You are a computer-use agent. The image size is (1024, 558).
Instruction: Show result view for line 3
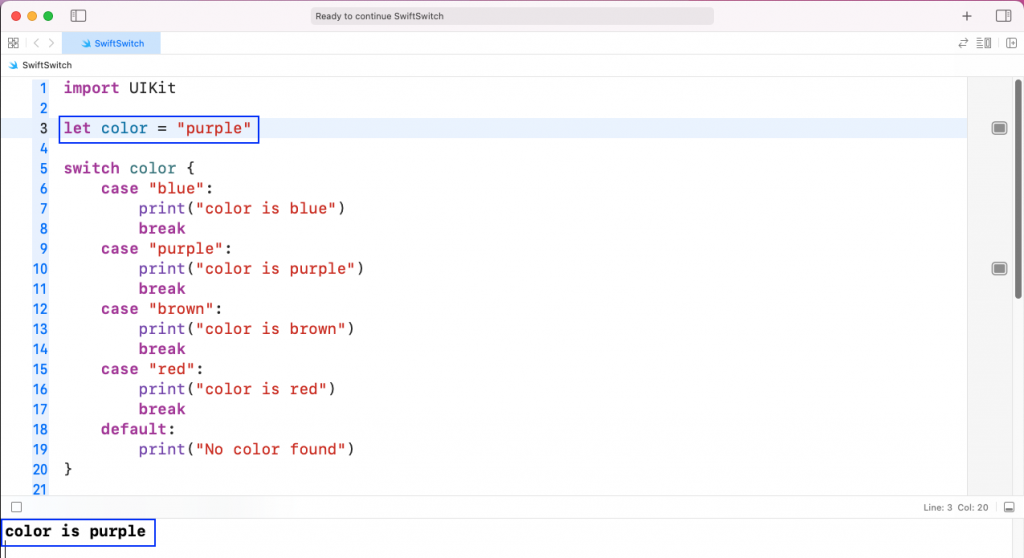[x=999, y=128]
